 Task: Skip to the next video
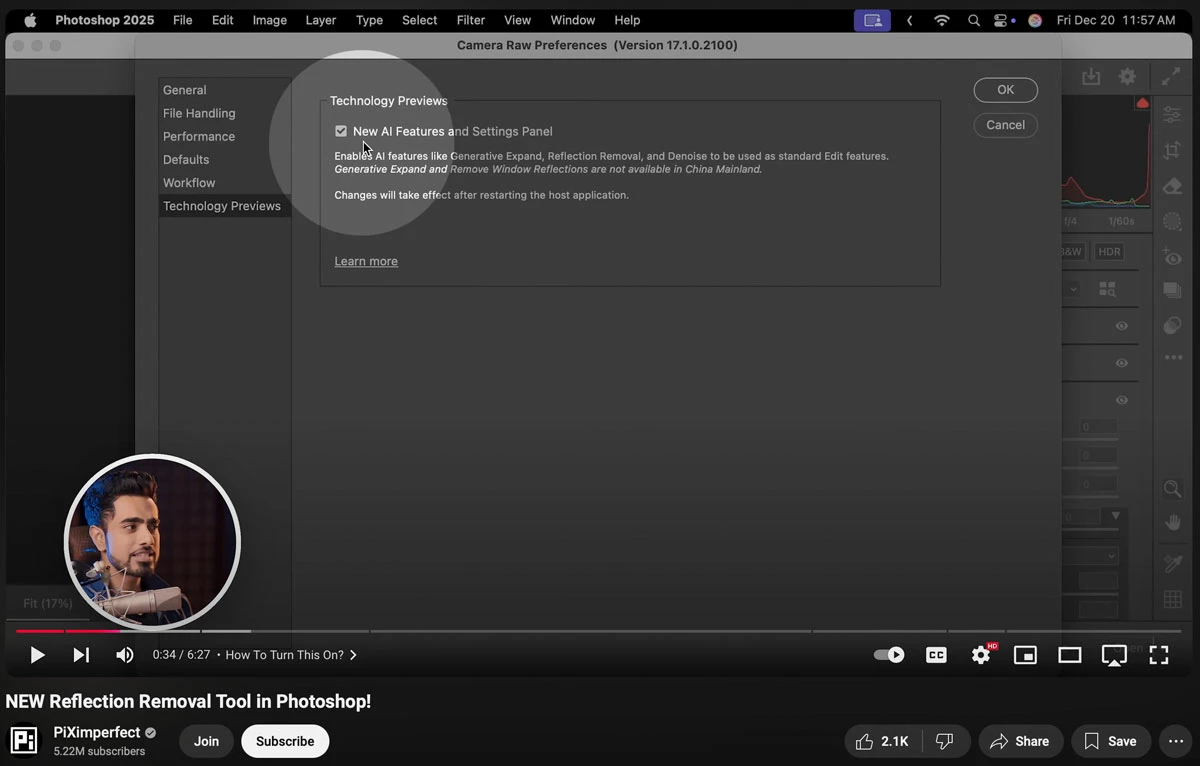[81, 655]
